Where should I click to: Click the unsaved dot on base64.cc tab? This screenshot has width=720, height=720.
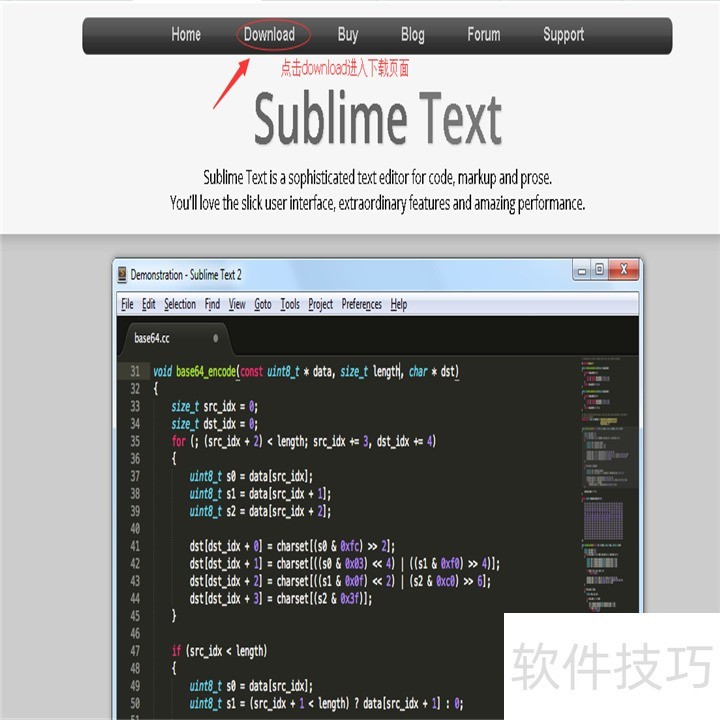click(216, 338)
